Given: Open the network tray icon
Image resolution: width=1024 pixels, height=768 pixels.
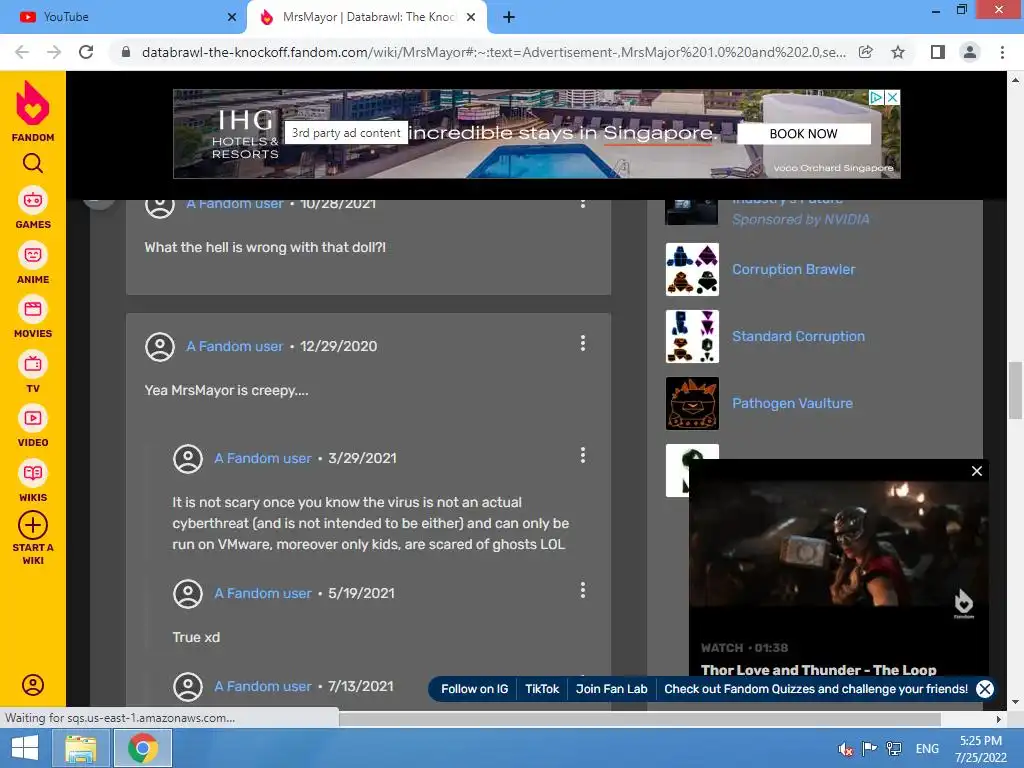Looking at the screenshot, I should coord(894,748).
